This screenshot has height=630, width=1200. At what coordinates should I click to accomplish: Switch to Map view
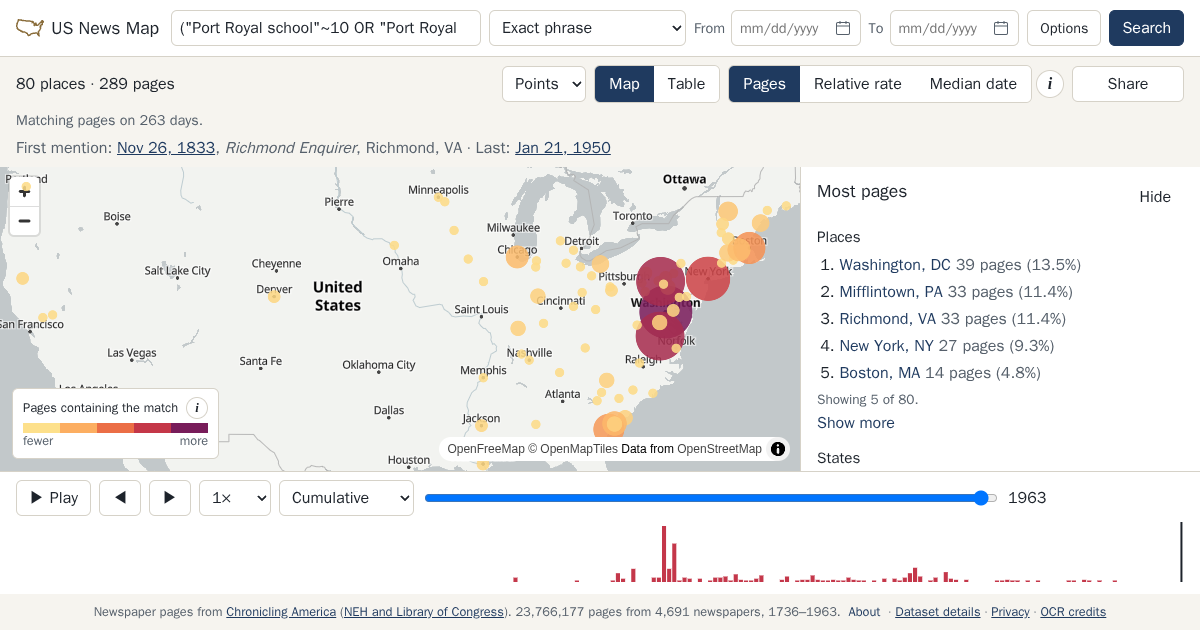[x=624, y=84]
